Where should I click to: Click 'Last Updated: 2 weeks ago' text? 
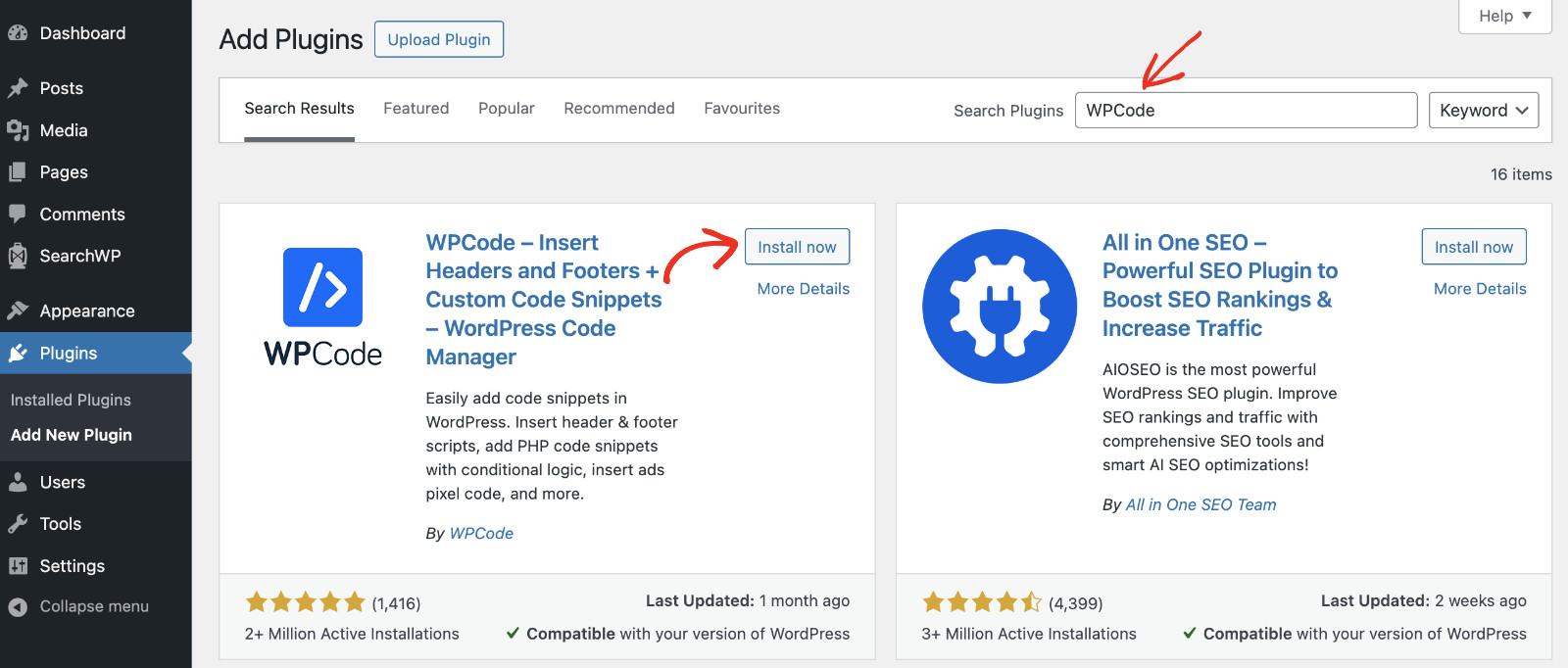pyautogui.click(x=1424, y=601)
